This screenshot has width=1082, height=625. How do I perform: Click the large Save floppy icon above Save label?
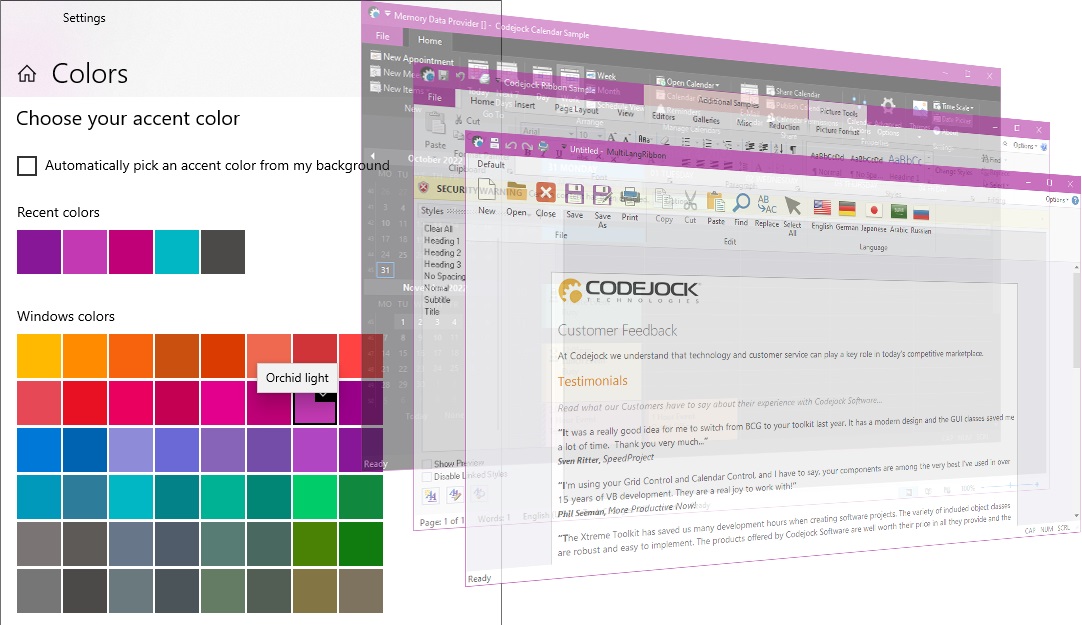(574, 194)
